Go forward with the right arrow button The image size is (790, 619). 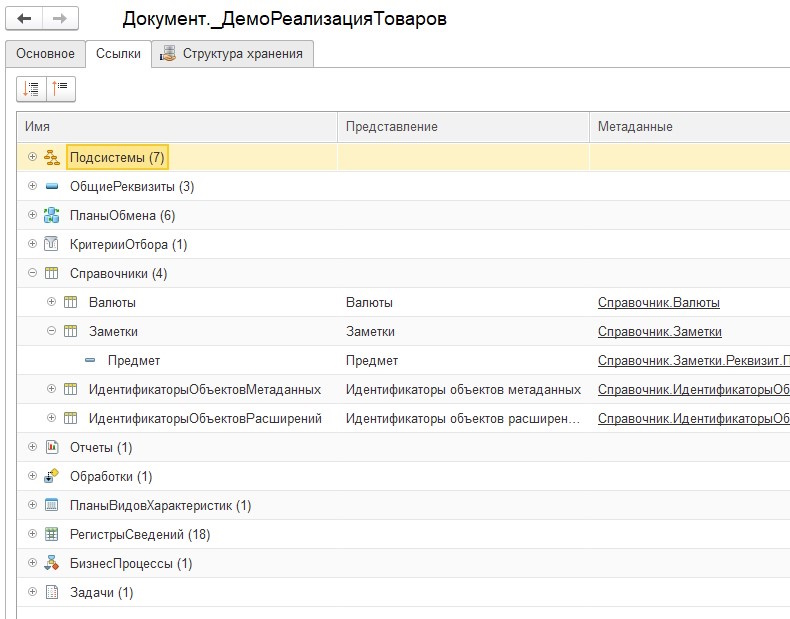60,19
